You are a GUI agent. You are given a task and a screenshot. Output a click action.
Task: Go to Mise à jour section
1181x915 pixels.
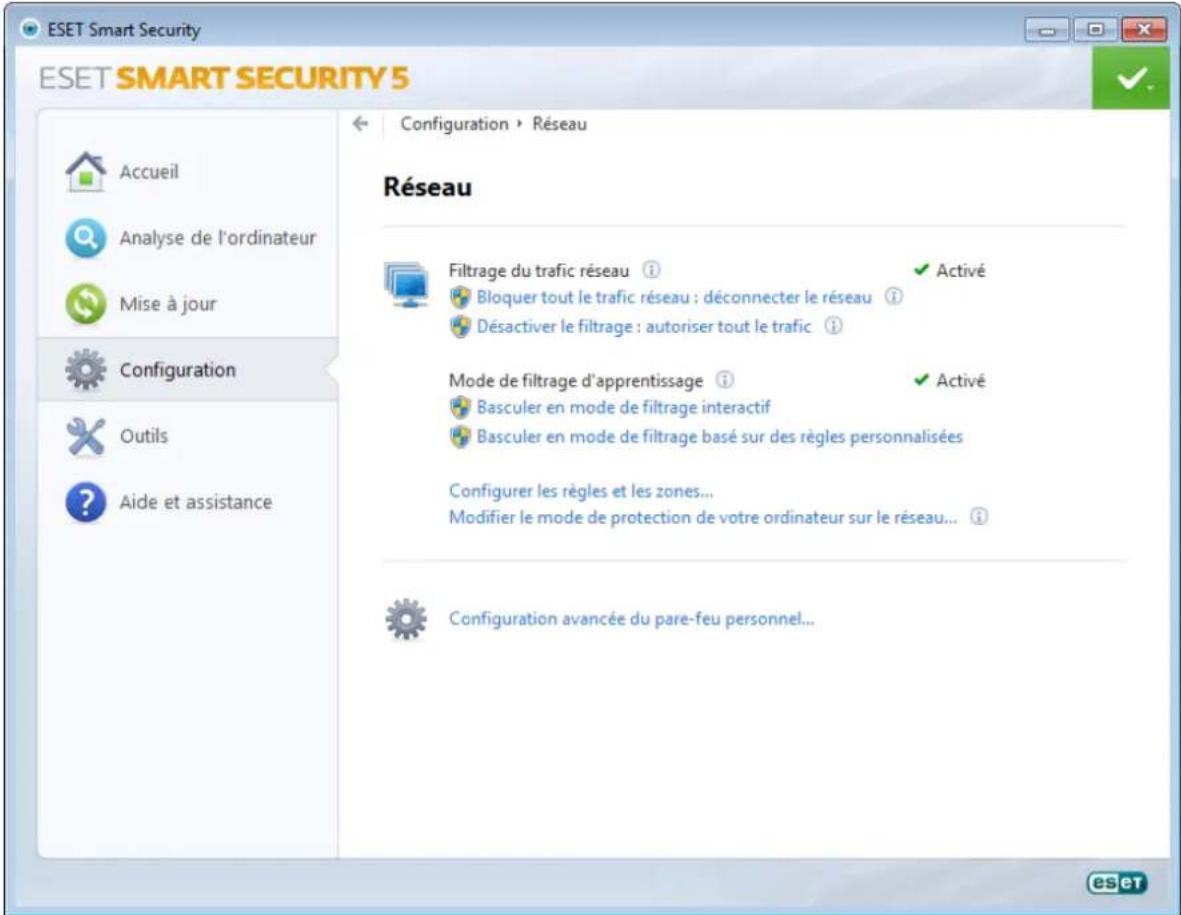pos(188,304)
